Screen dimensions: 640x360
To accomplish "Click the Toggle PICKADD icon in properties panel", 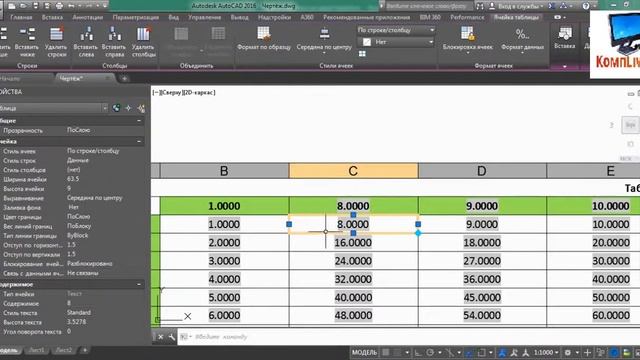I will (116, 108).
